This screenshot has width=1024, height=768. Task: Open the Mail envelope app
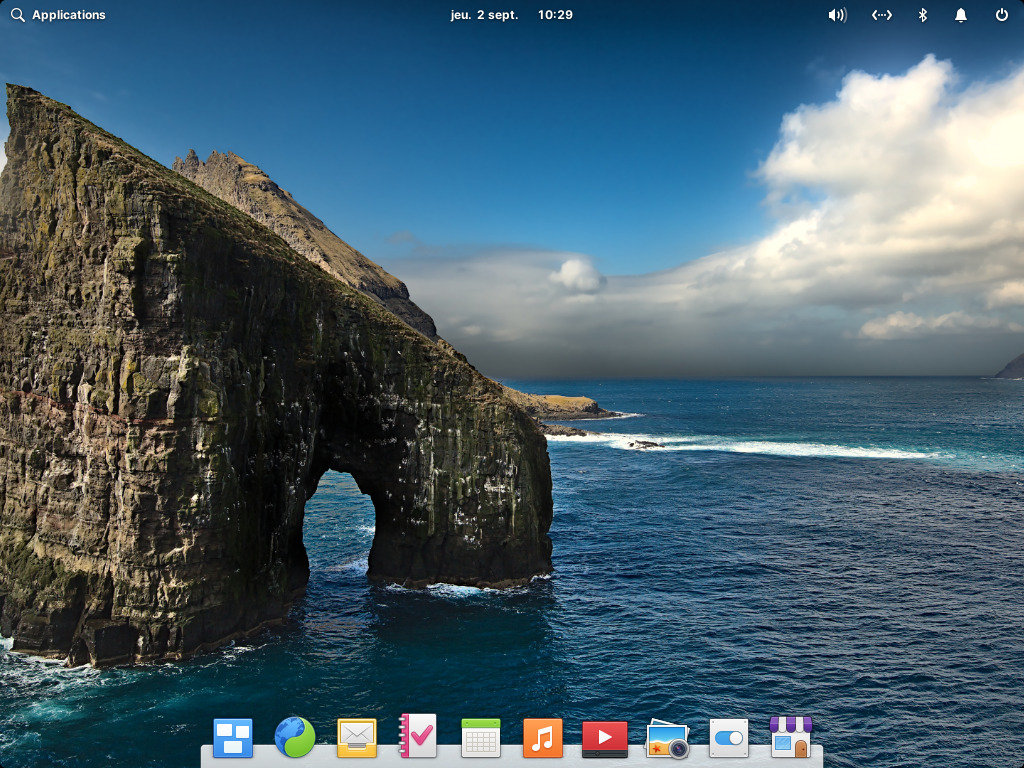[x=357, y=738]
